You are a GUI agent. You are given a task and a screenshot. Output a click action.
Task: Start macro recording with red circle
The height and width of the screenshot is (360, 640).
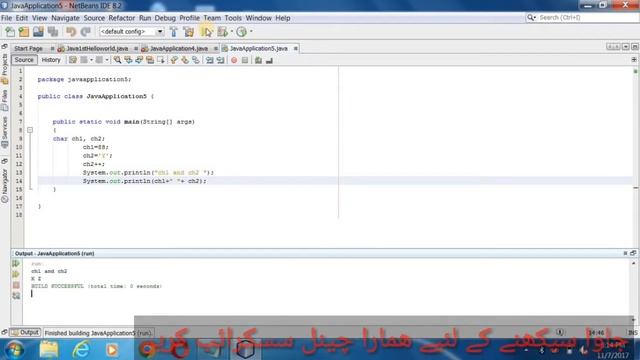tap(234, 60)
